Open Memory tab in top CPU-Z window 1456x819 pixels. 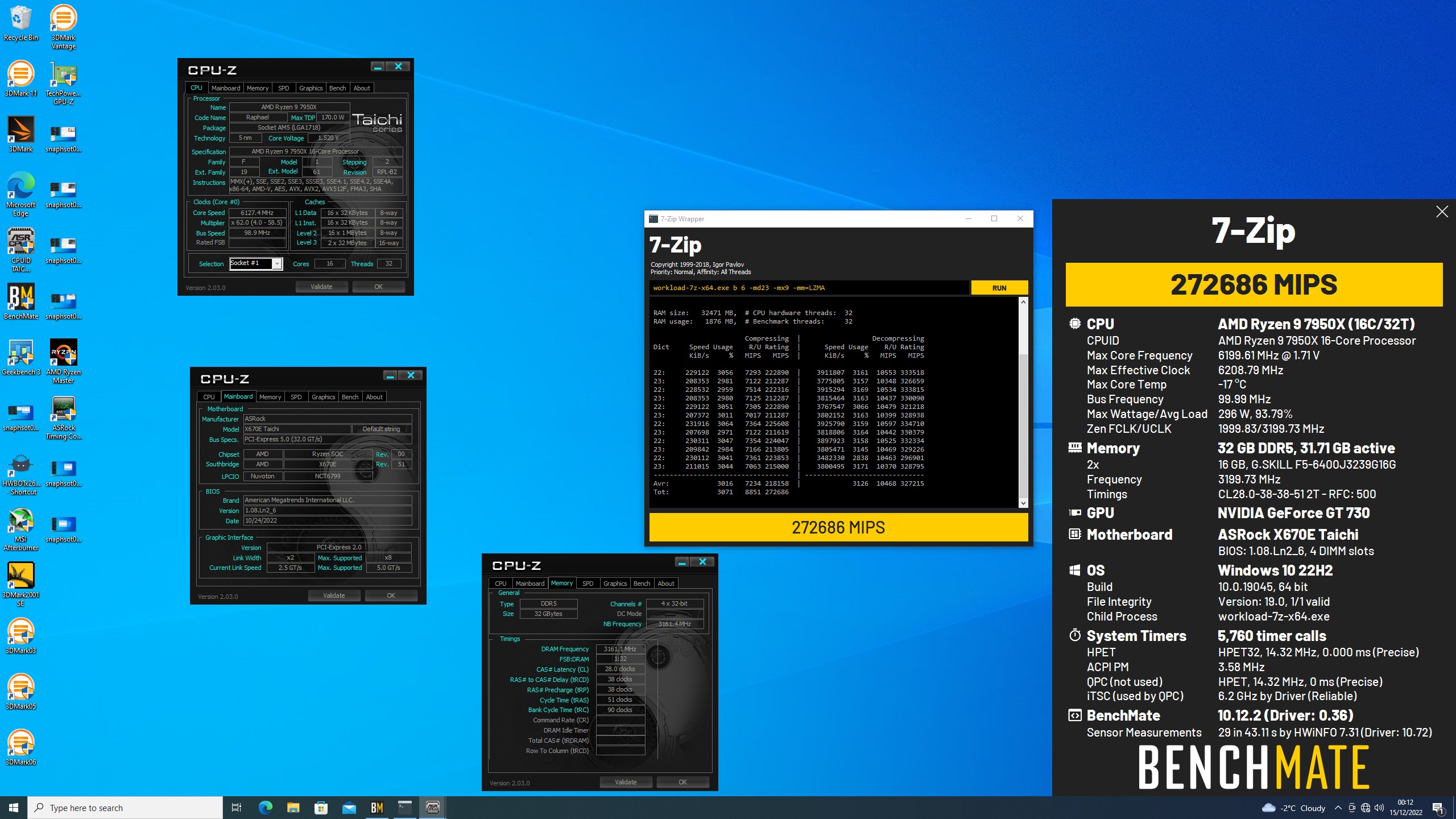tap(258, 88)
